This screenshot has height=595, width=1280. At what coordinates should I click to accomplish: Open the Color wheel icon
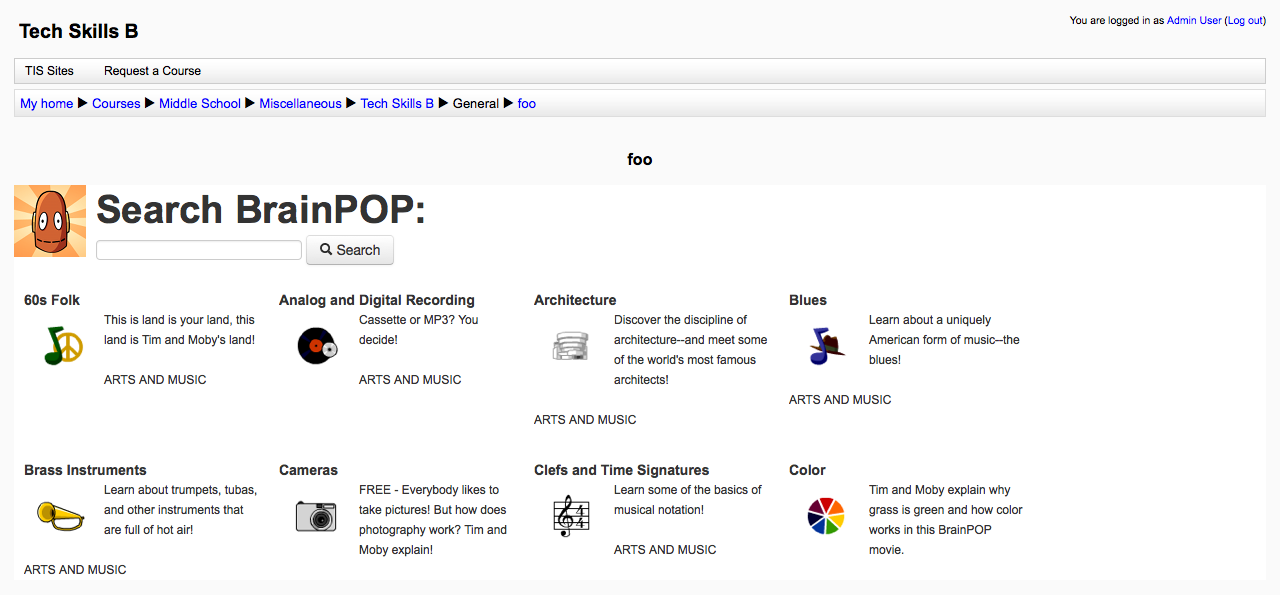pyautogui.click(x=826, y=516)
